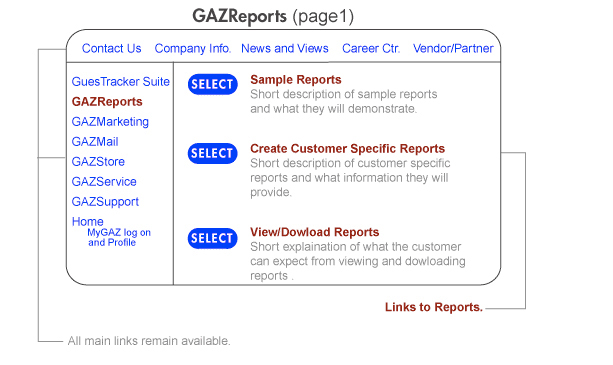Select GAZReports in the sidebar
The width and height of the screenshot is (613, 365).
point(107,102)
